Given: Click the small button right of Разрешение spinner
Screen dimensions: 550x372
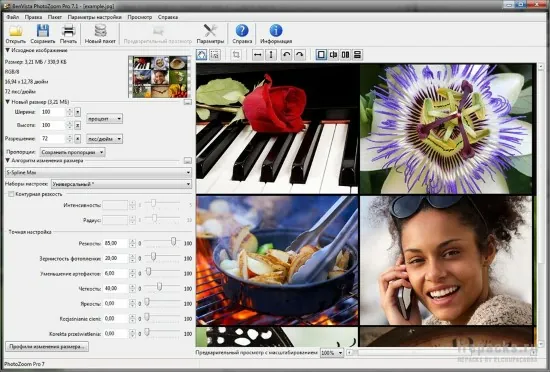Looking at the screenshot, I should coord(78,138).
